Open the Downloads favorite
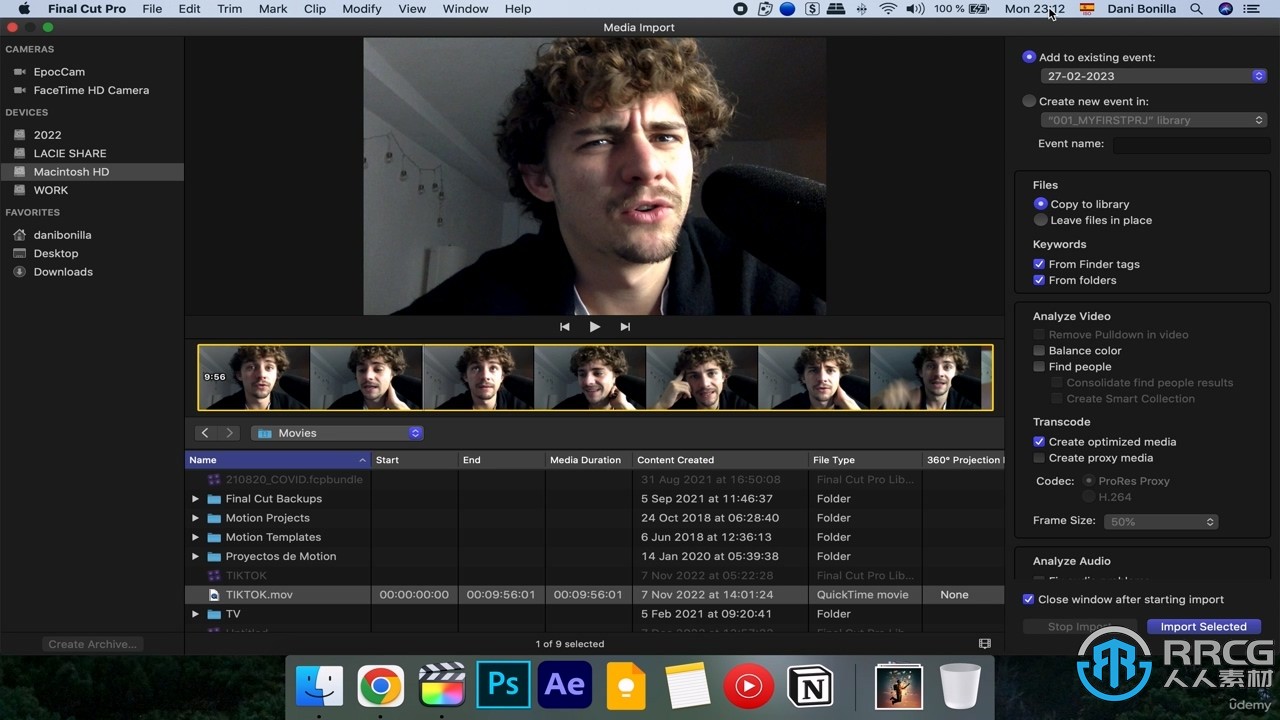Viewport: 1280px width, 720px height. tap(63, 272)
